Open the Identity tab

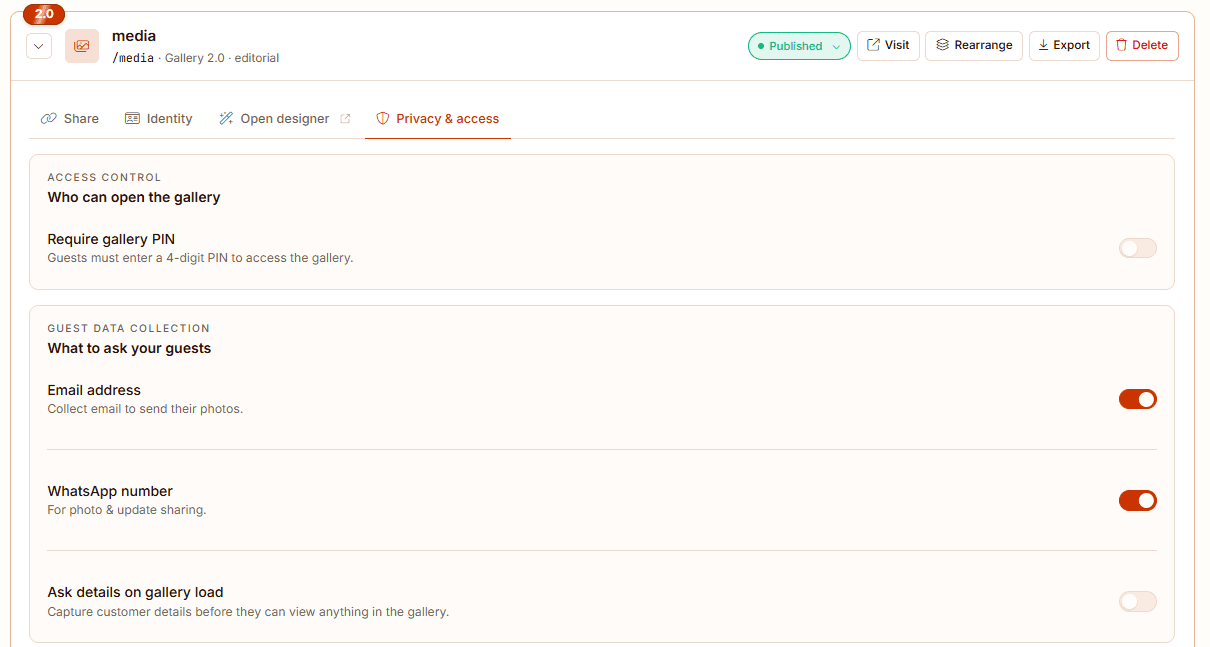(158, 118)
